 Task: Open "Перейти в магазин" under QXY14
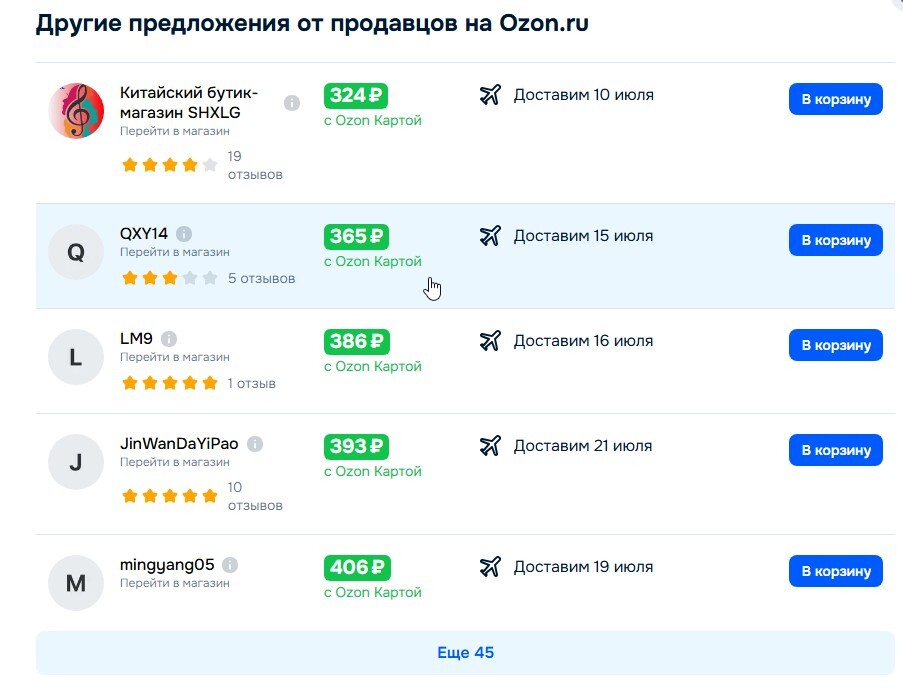tap(175, 253)
